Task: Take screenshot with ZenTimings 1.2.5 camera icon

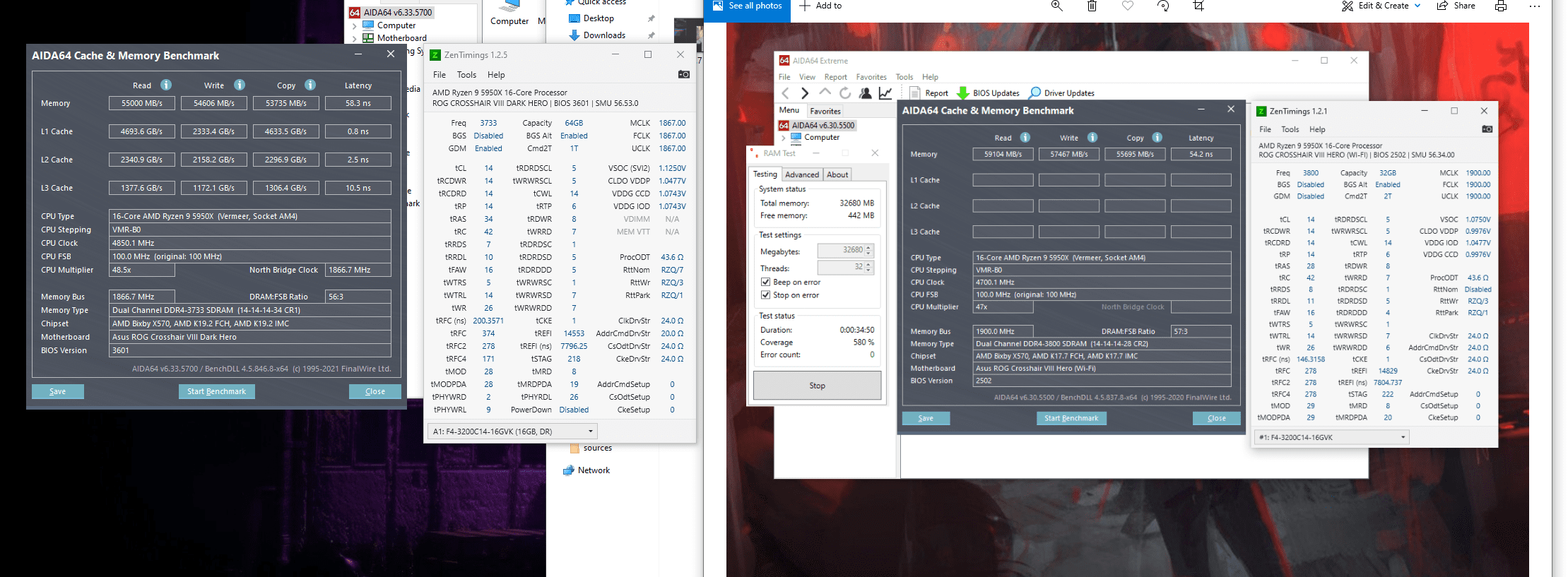Action: tap(683, 74)
